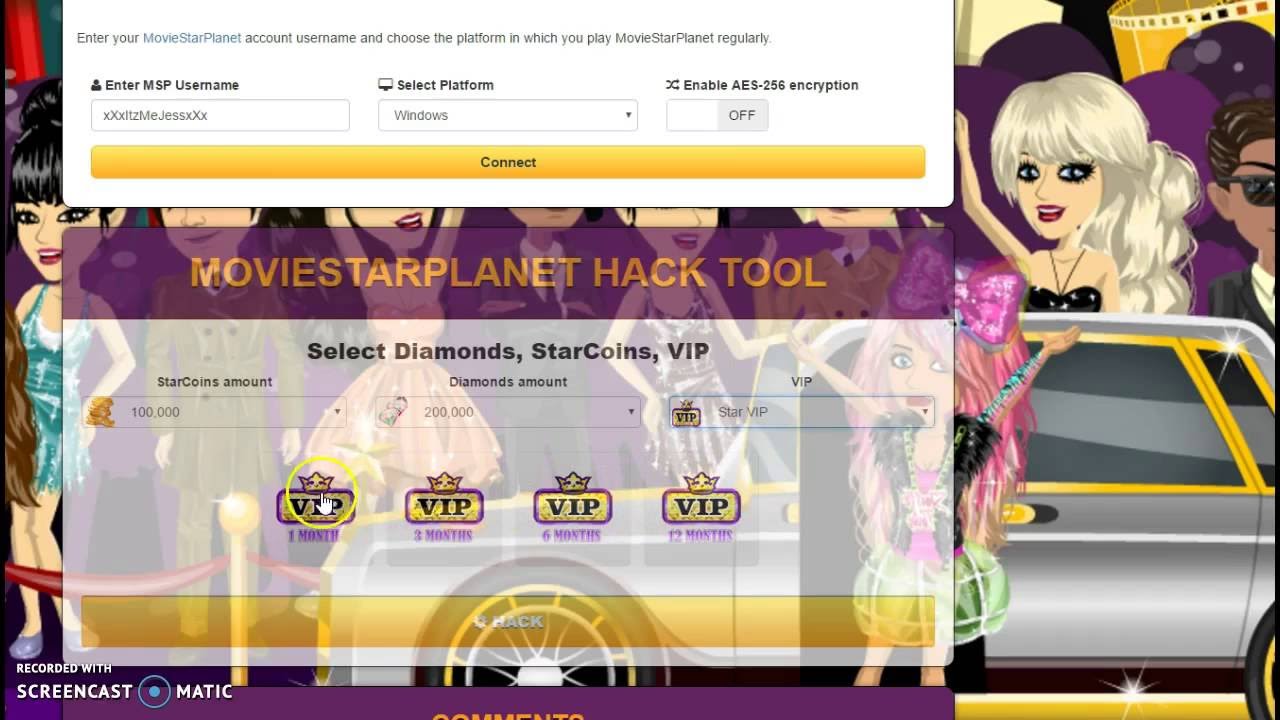Image resolution: width=1280 pixels, height=720 pixels.
Task: Click the StarCoins gold coins icon
Action: (100, 412)
